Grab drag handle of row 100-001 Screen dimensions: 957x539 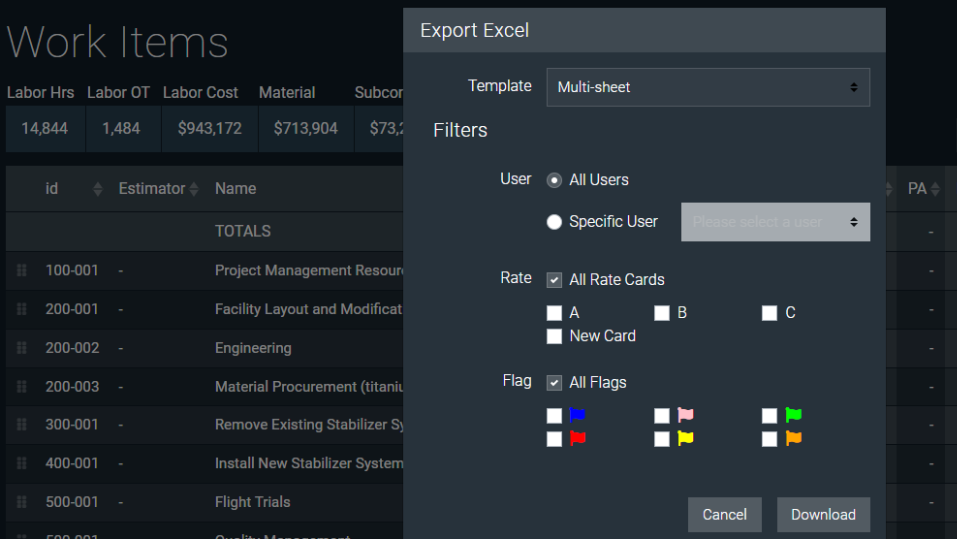tap(21, 270)
